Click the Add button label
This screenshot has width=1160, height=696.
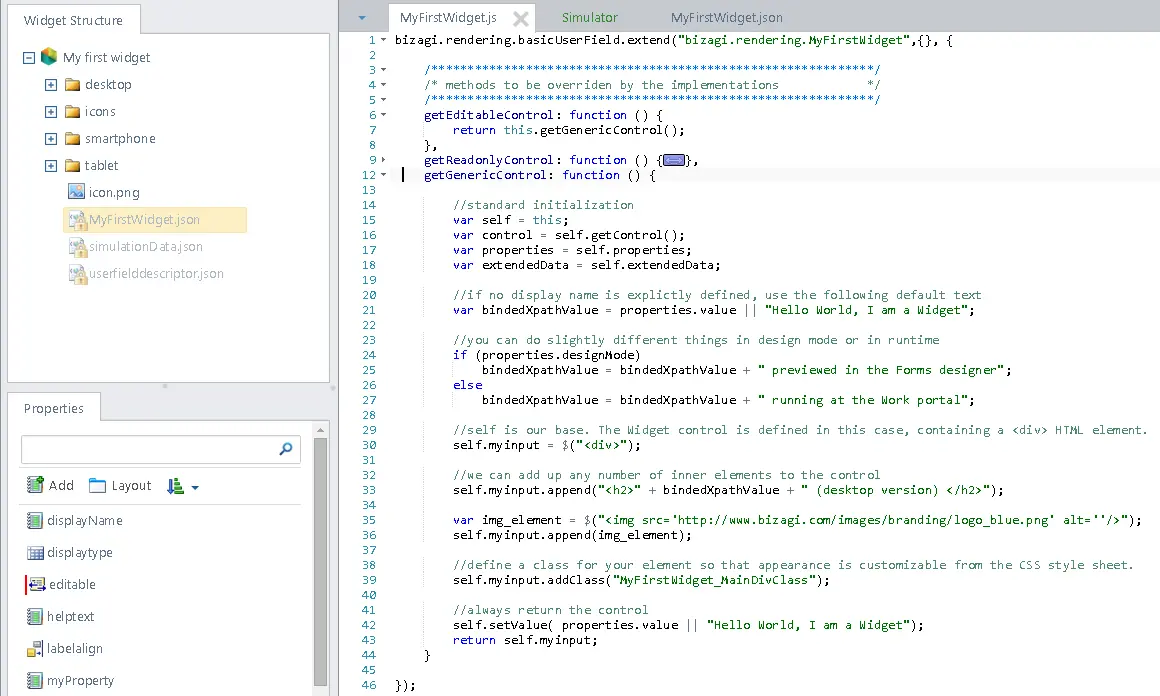coord(61,486)
